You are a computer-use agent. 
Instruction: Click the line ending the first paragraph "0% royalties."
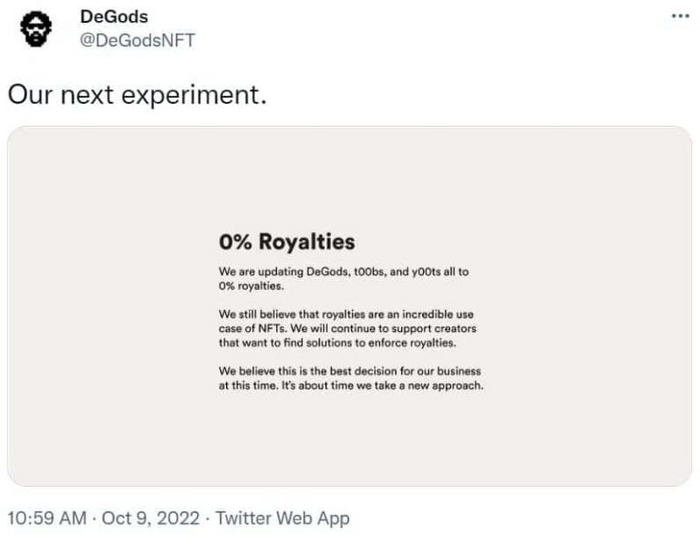(251, 285)
